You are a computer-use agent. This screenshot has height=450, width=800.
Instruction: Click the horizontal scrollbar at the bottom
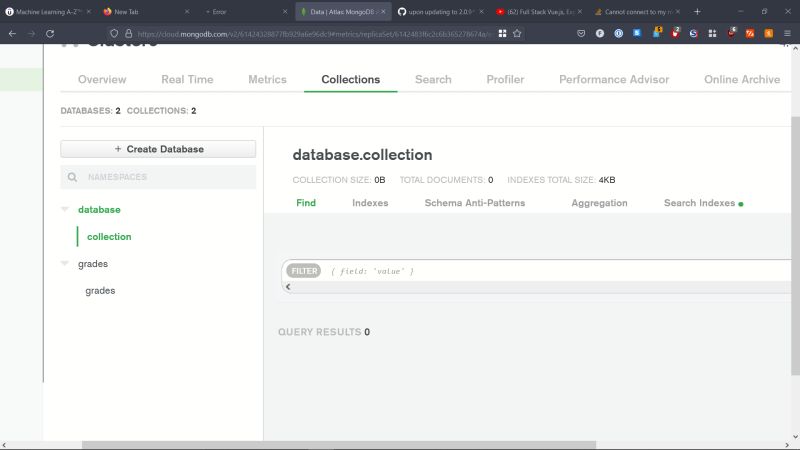click(339, 445)
